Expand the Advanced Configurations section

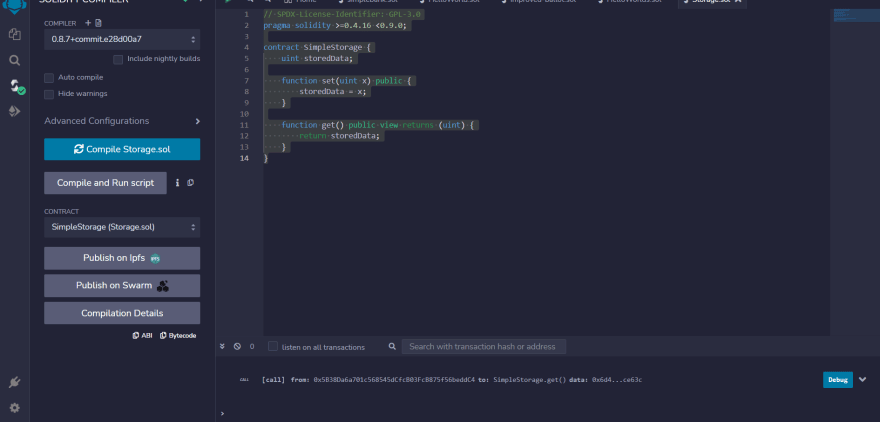[x=122, y=121]
